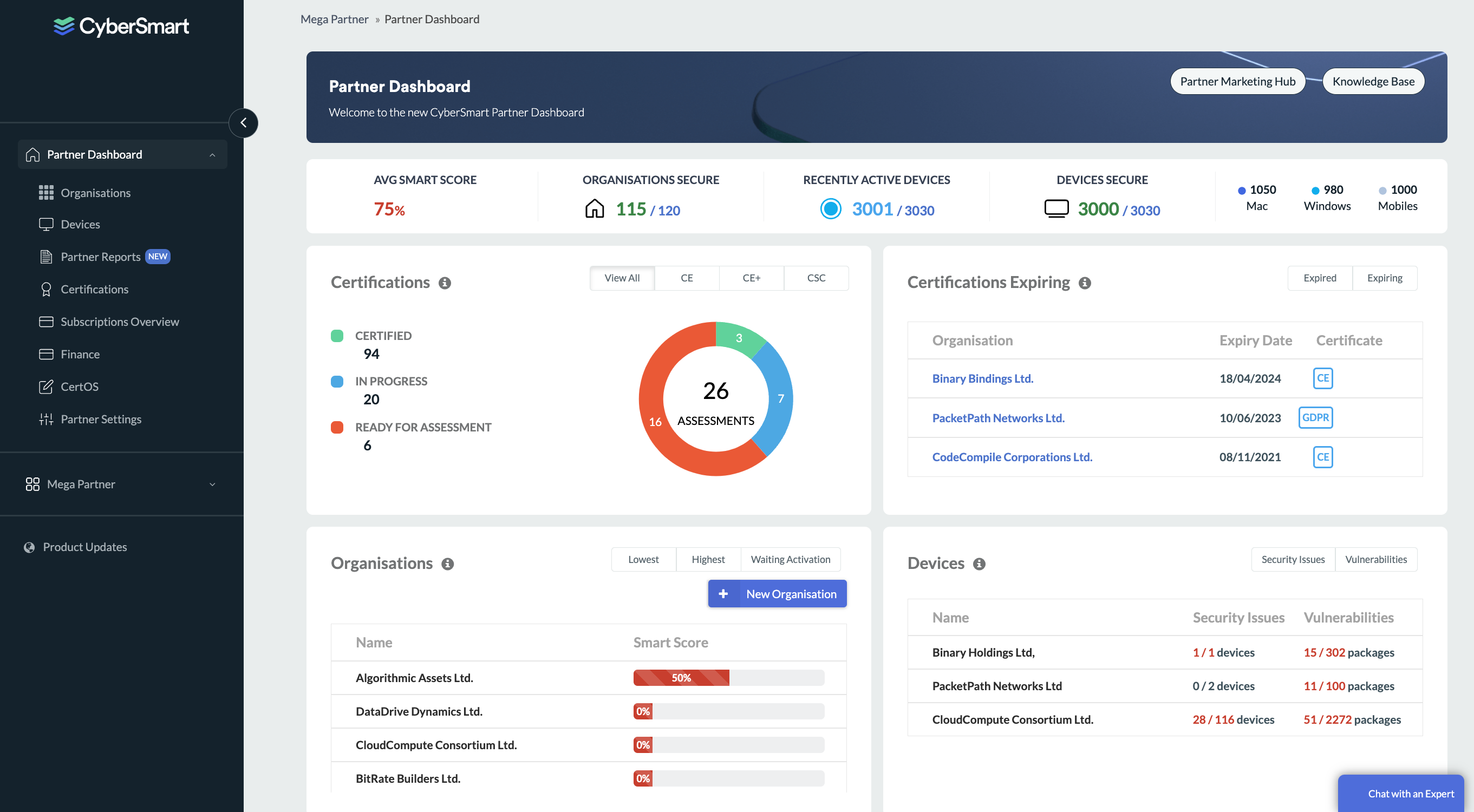Click the blue In Progress legend swatch
The height and width of the screenshot is (812, 1474).
coord(337,382)
